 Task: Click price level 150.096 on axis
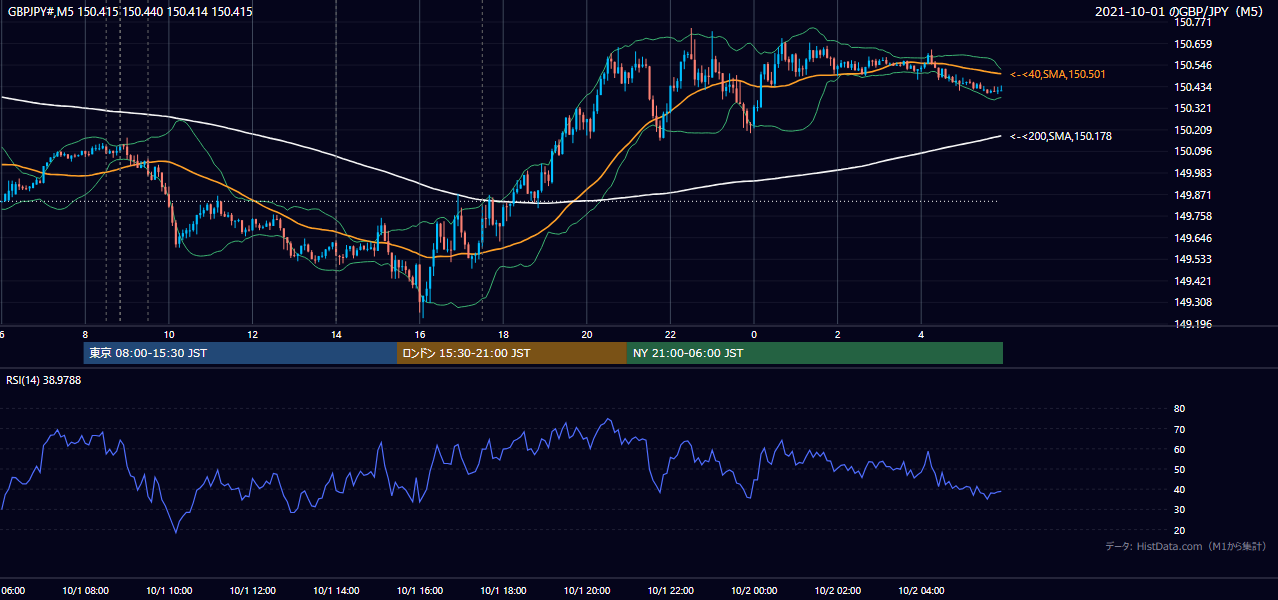1193,152
